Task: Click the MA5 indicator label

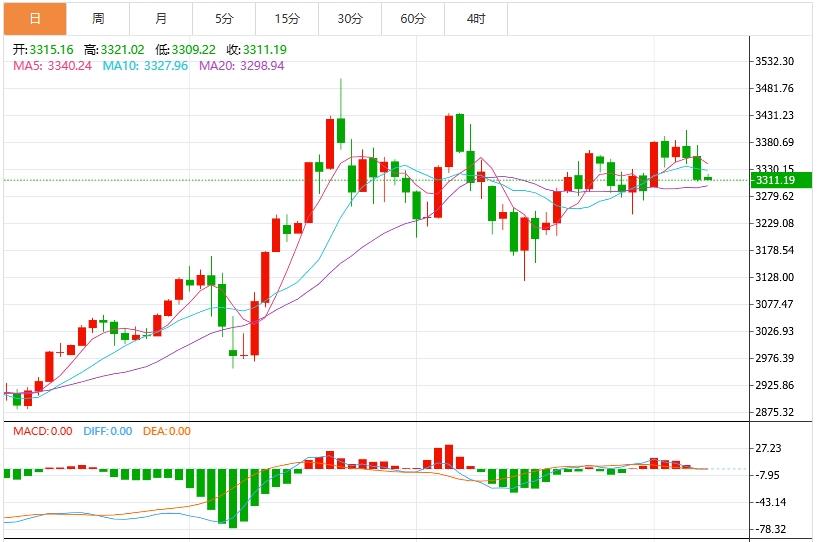Action: tap(52, 66)
